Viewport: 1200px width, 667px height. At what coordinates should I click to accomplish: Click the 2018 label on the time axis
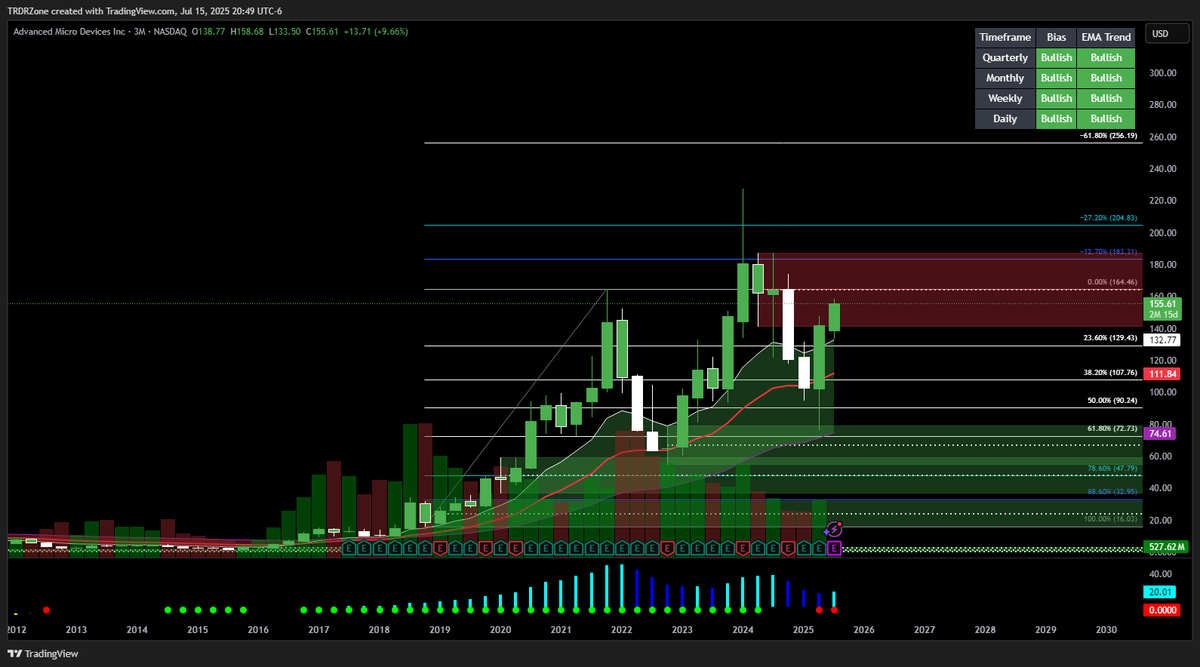379,630
